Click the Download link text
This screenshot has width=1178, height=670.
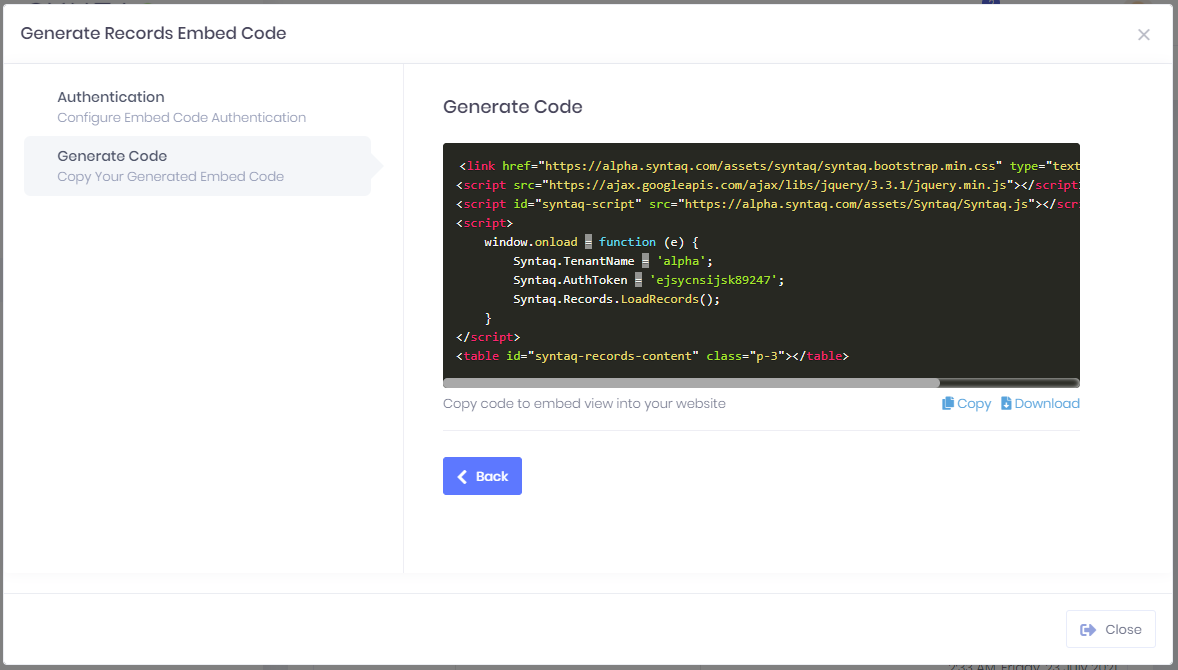[x=1047, y=403]
